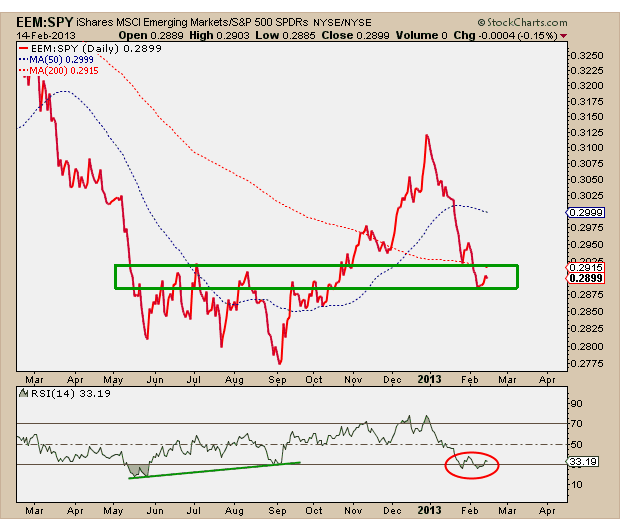Click the NYSE/NYSE exchange label
The height and width of the screenshot is (530, 622).
pos(342,23)
